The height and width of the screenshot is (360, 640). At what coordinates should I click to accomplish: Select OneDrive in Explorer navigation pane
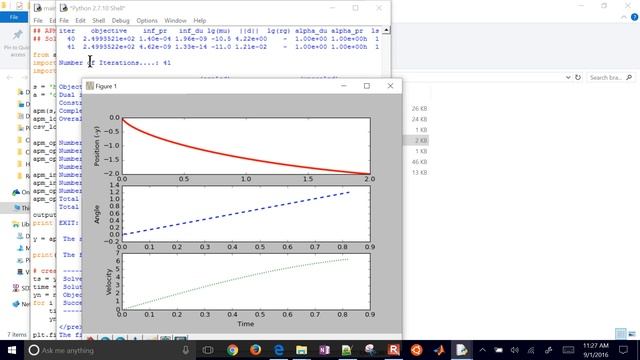[x=20, y=192]
